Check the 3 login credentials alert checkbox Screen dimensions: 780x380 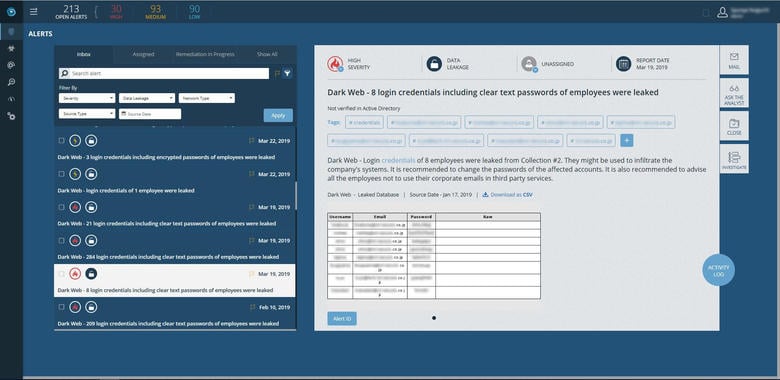coord(61,141)
